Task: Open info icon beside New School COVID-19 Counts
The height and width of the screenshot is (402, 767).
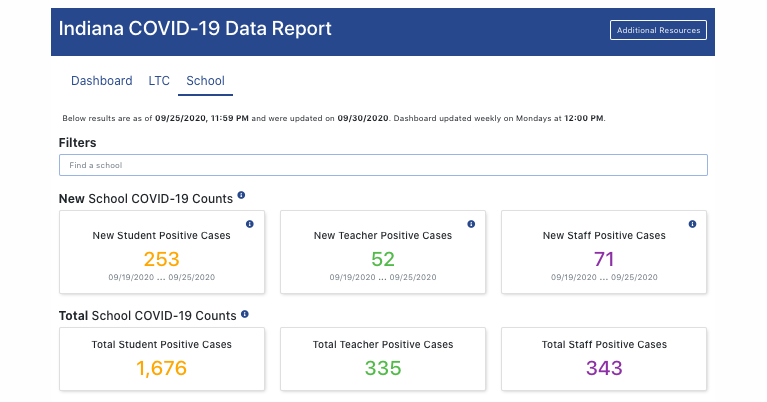Action: 241,195
